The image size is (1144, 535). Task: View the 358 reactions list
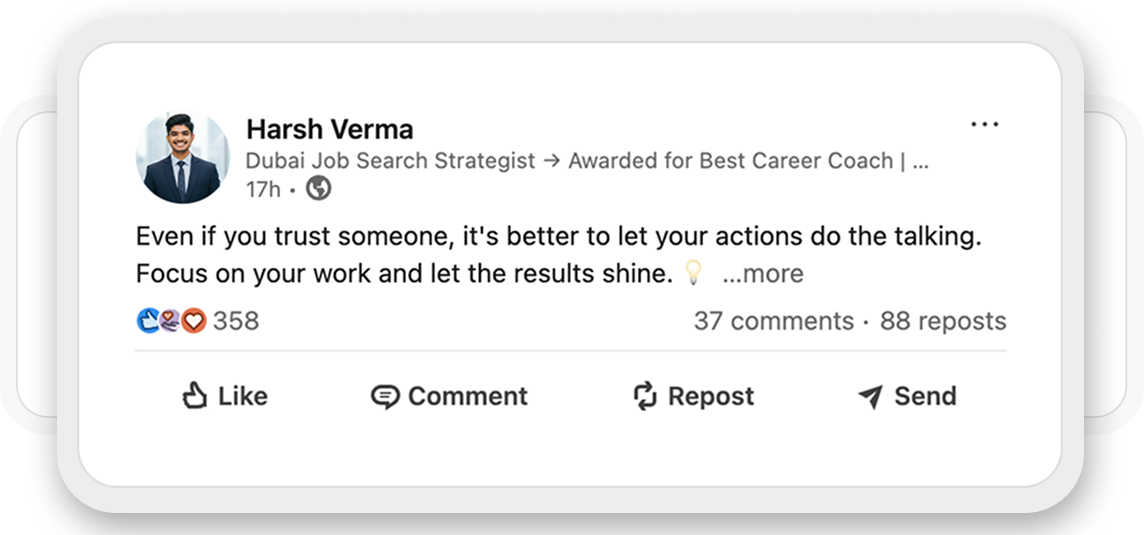click(236, 321)
